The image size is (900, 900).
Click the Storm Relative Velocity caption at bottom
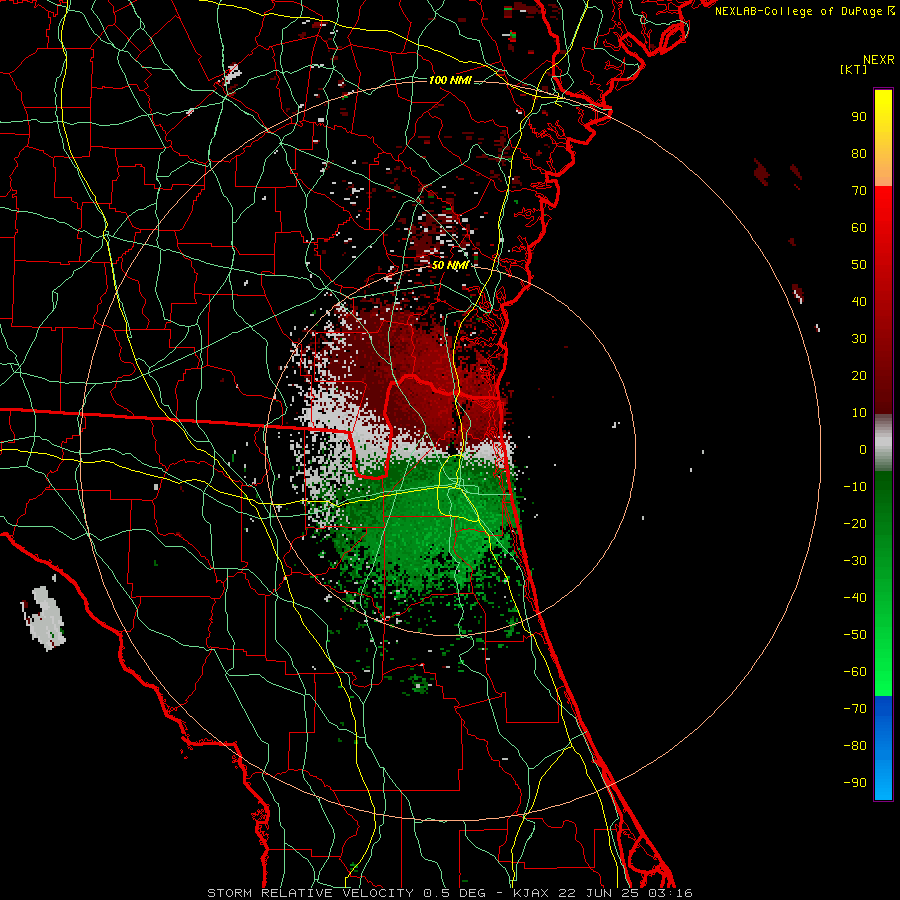450,893
